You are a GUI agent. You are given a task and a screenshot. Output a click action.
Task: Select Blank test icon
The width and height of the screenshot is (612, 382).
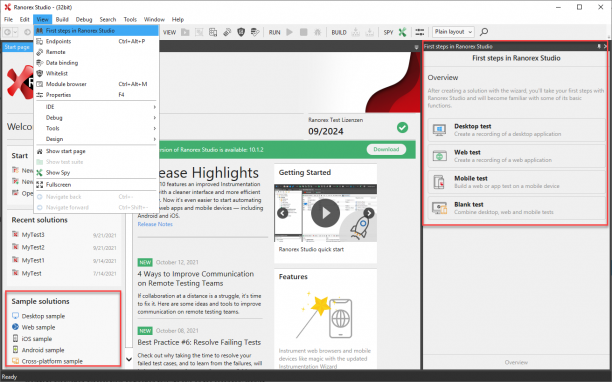[x=439, y=208]
